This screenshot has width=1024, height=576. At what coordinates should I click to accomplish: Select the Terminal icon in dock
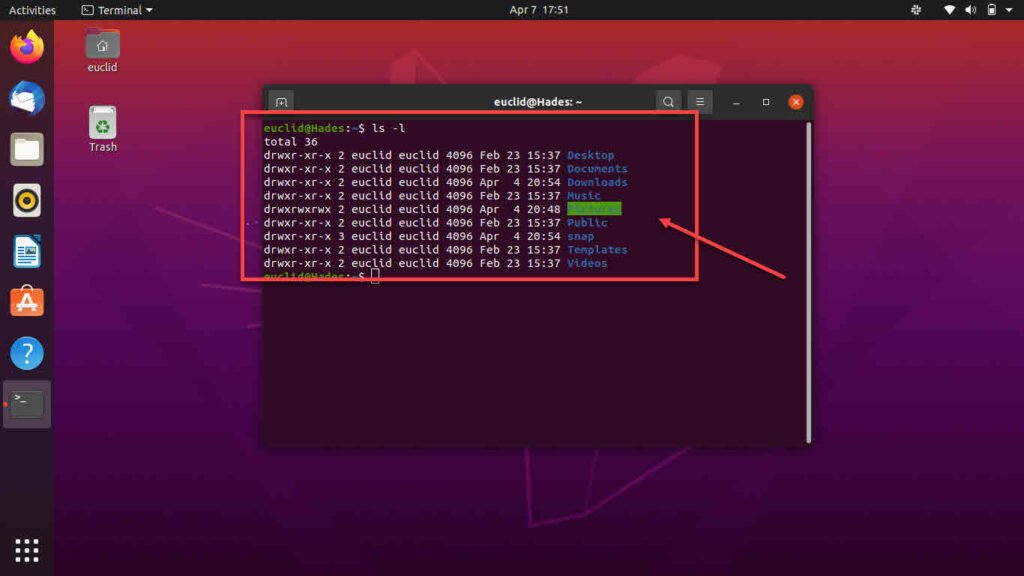27,404
